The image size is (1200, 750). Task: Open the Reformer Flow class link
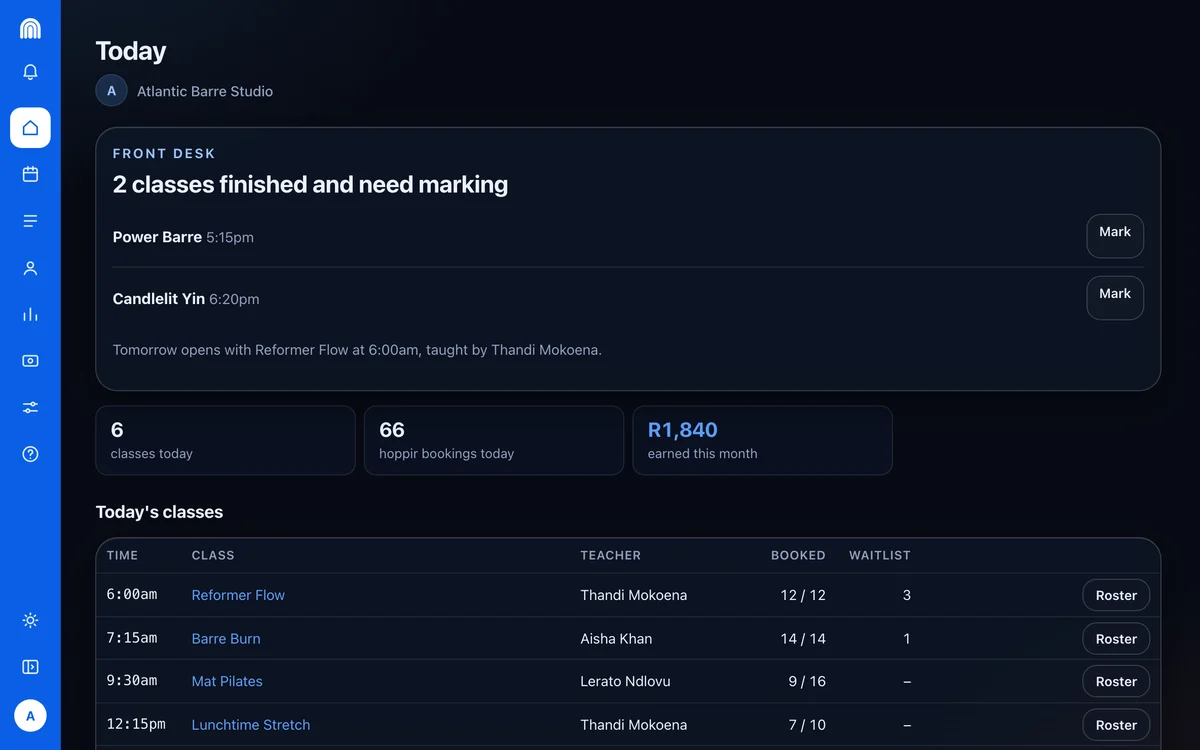tap(238, 595)
